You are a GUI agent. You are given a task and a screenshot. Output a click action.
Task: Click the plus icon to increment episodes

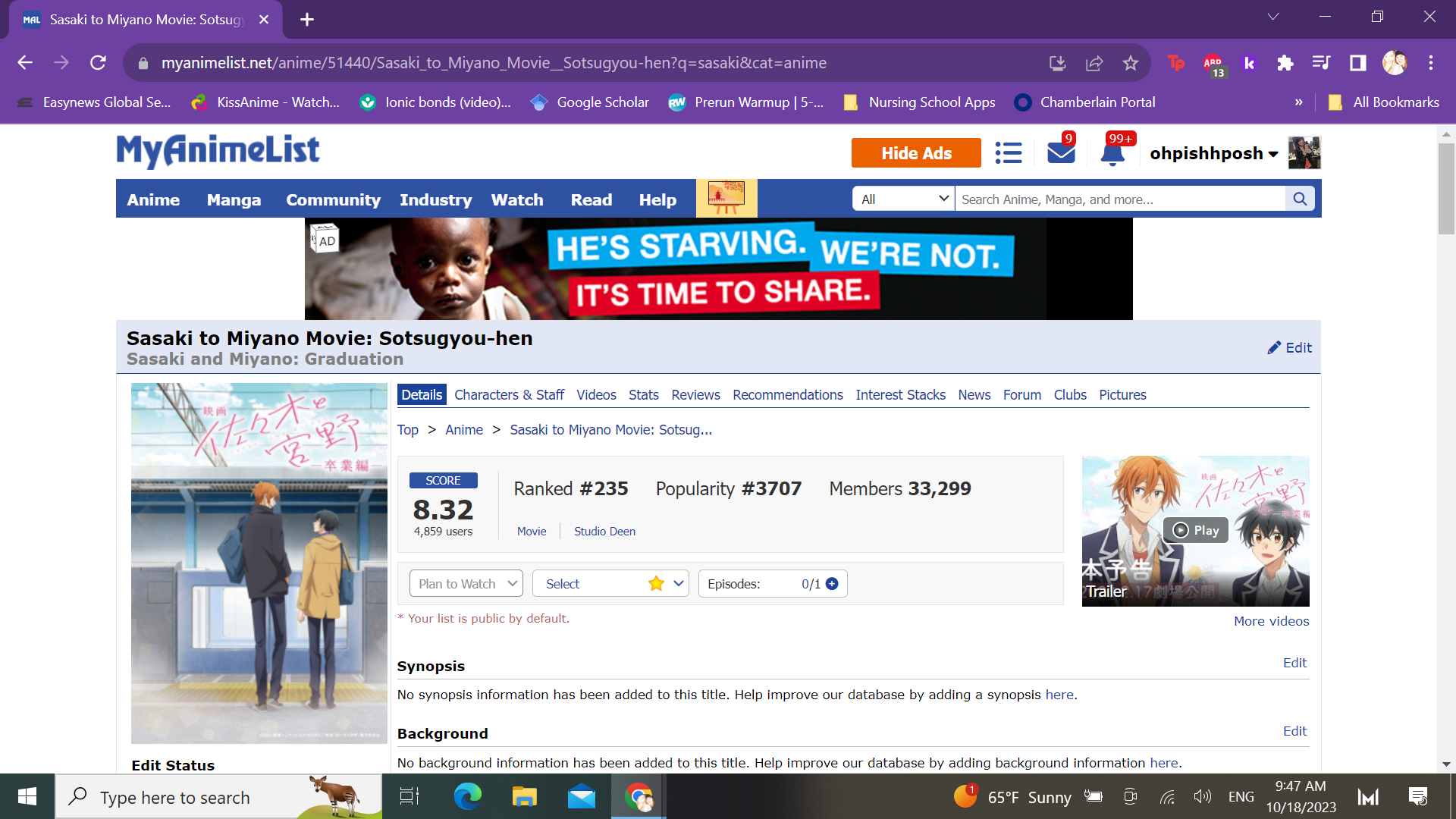(x=832, y=583)
